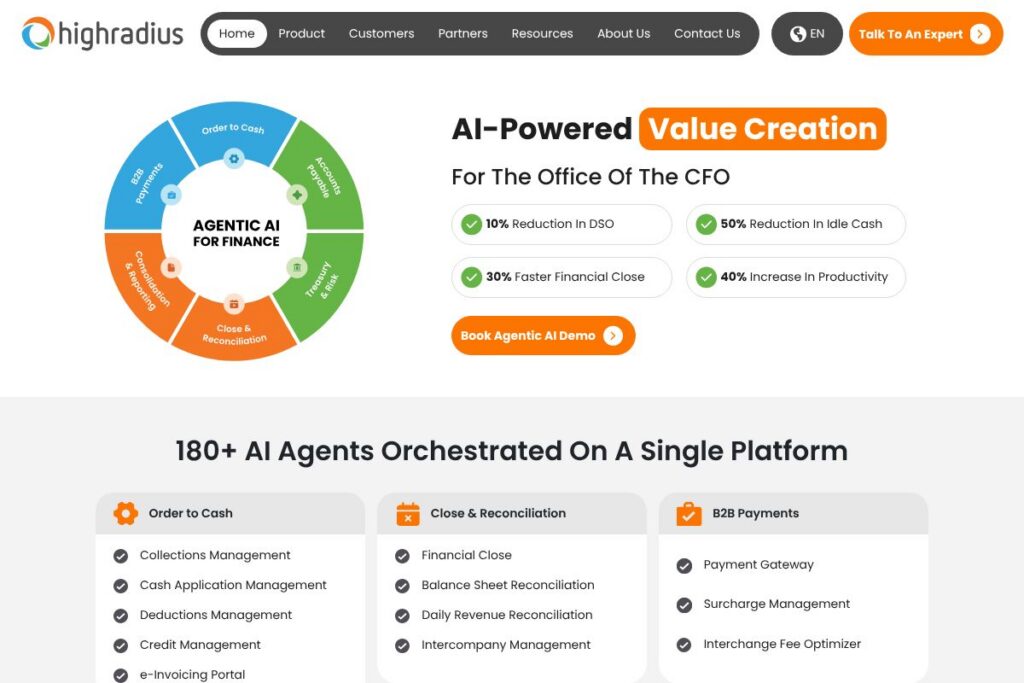Select the Home nav tab

tap(237, 34)
